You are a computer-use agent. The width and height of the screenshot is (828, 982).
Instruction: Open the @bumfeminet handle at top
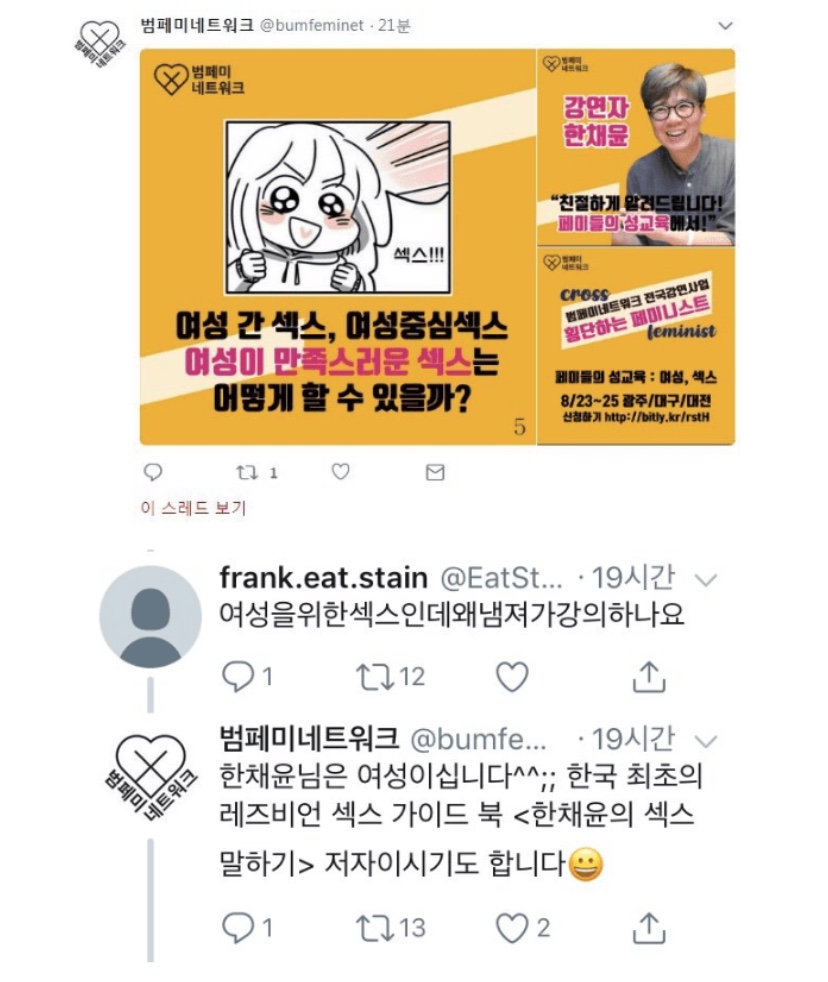coord(311,26)
